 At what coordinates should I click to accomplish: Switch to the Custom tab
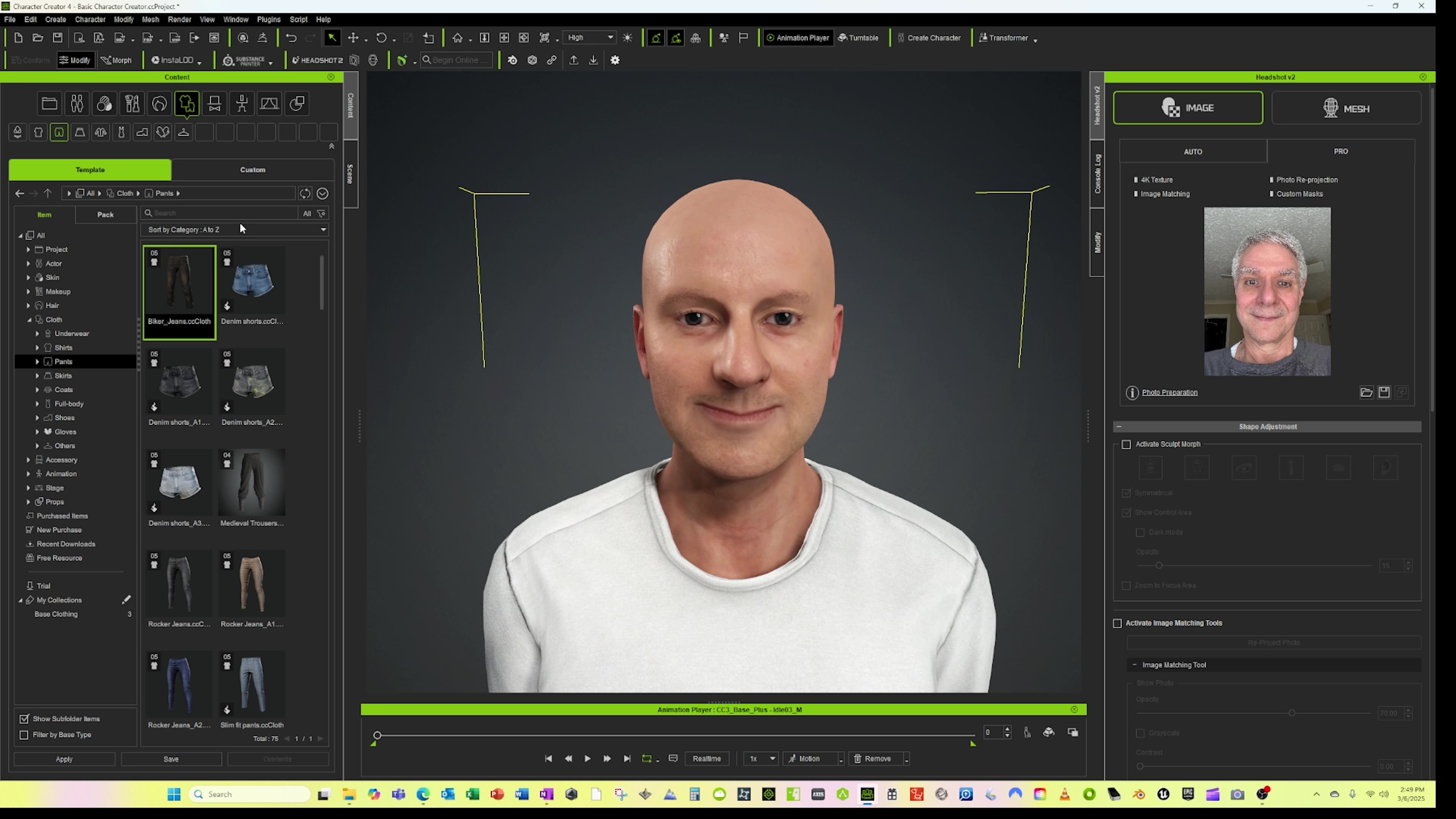[x=252, y=169]
